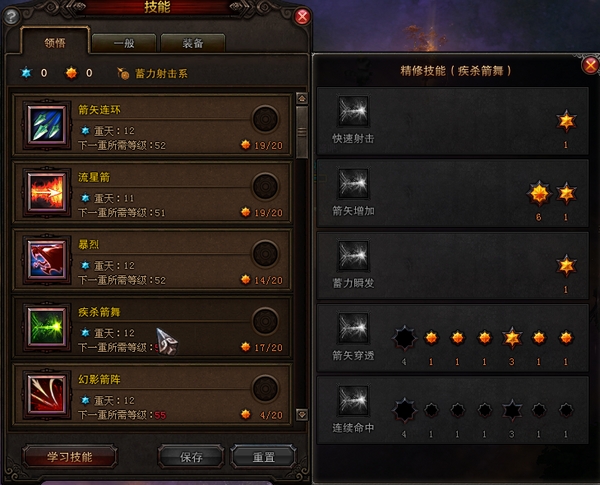Click the 保存 button
Viewport: 600px width, 485px height.
191,456
